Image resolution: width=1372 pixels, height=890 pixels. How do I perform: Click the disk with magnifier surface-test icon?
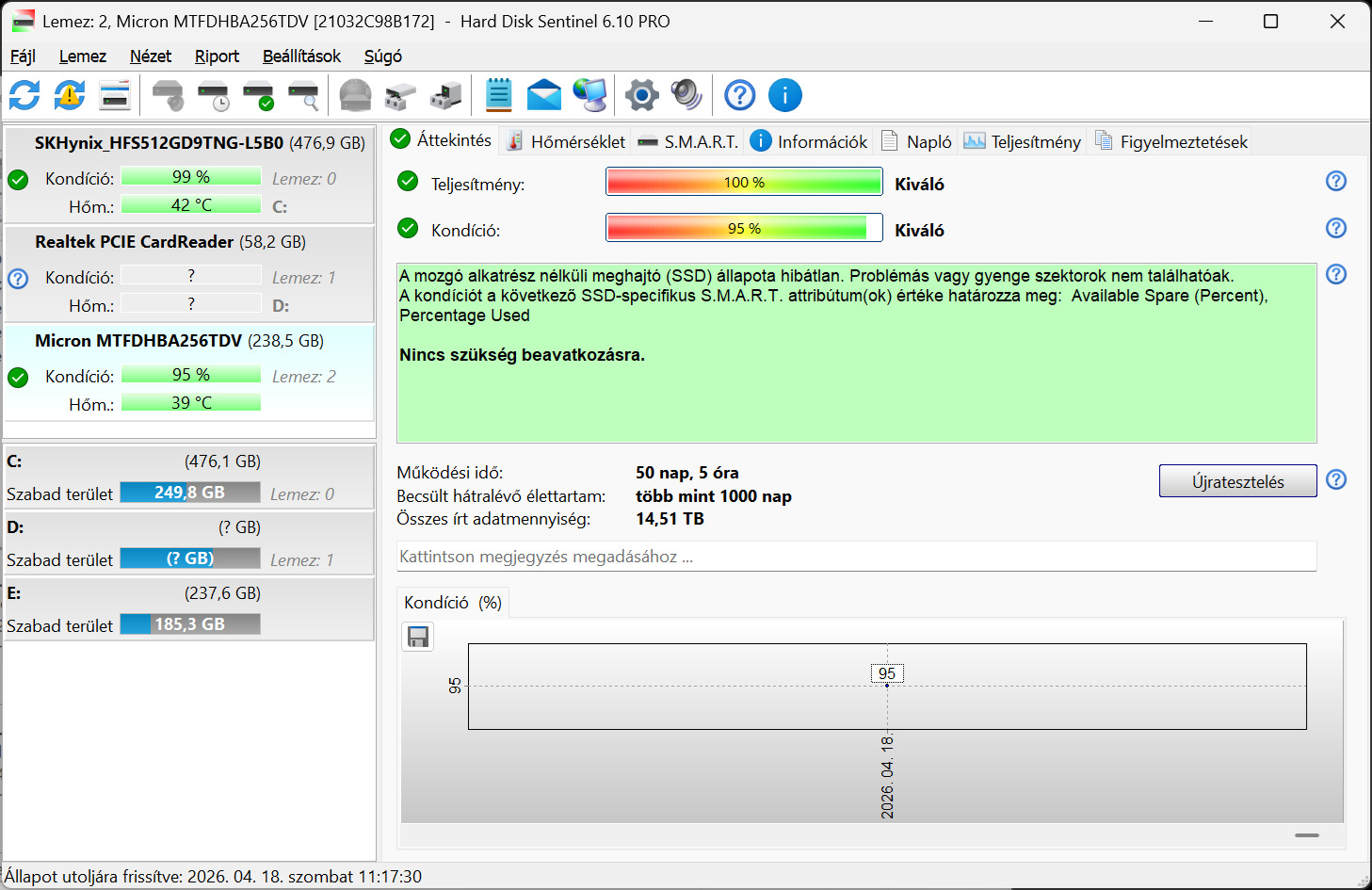(303, 95)
